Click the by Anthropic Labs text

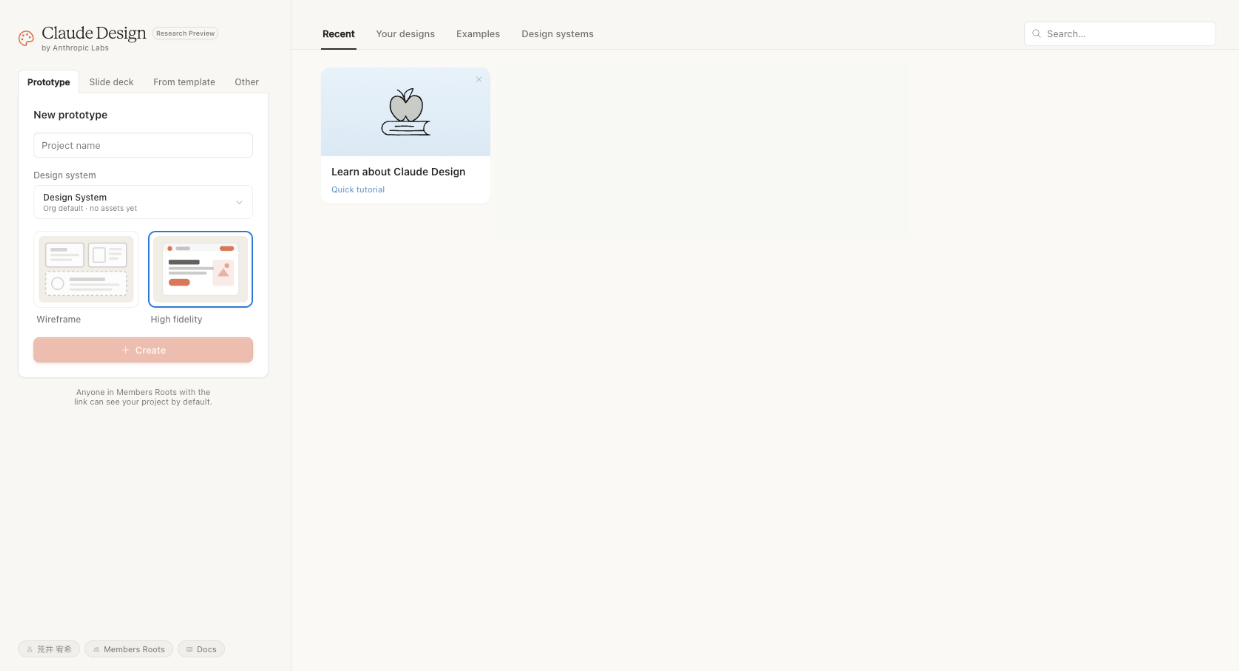coord(75,48)
